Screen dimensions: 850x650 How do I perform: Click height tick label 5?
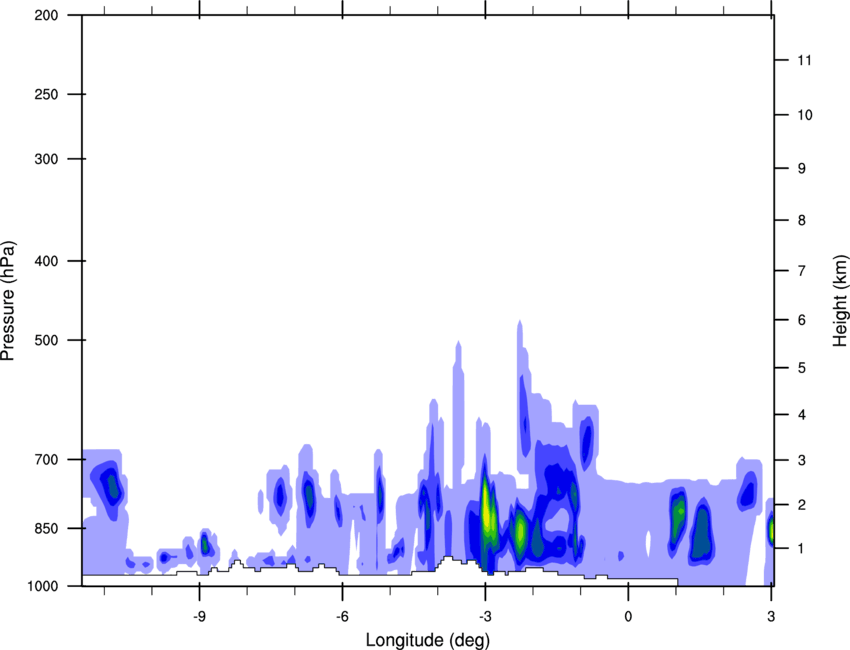pyautogui.click(x=802, y=368)
